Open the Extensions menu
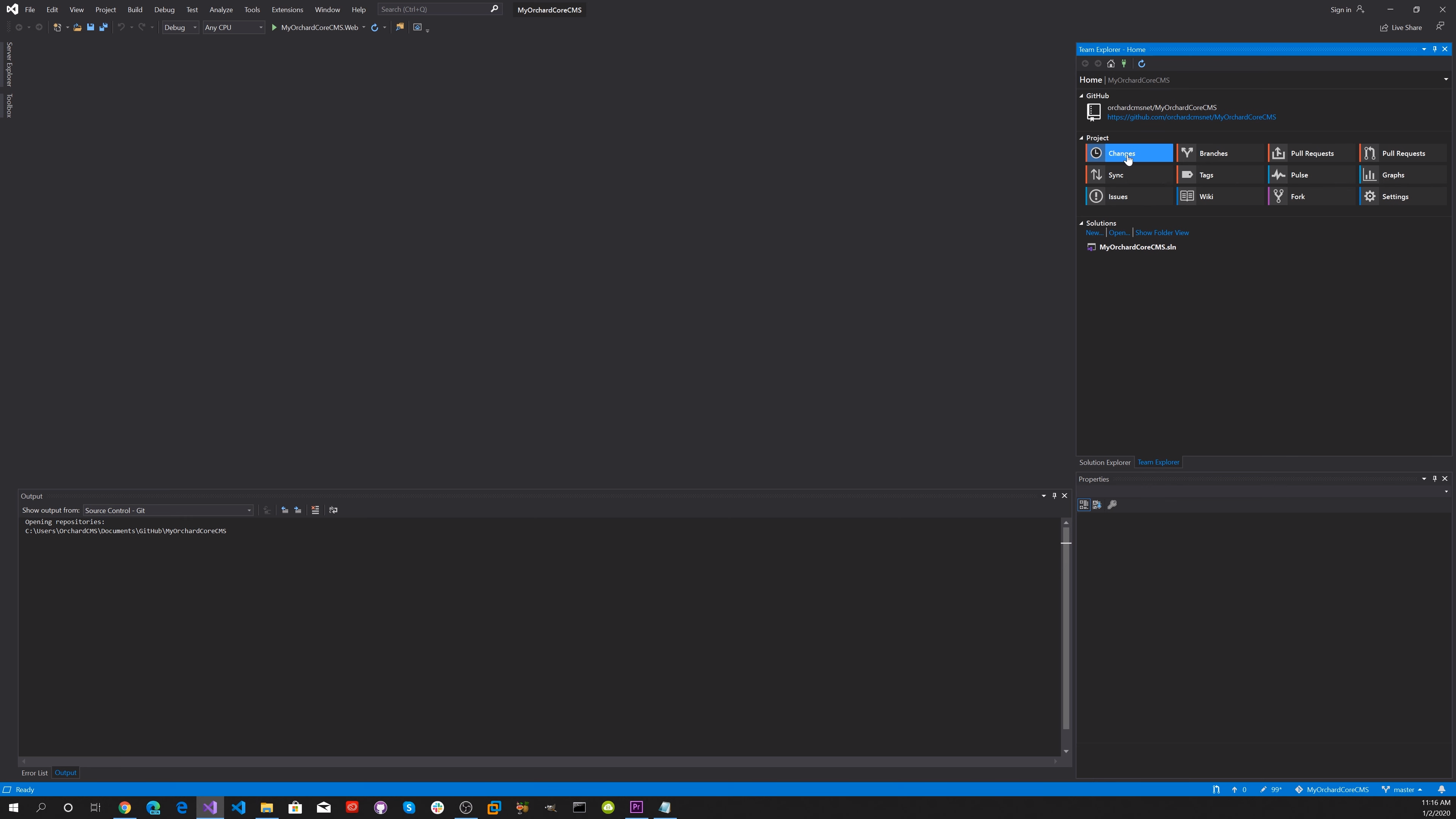The image size is (1456, 819). (287, 9)
